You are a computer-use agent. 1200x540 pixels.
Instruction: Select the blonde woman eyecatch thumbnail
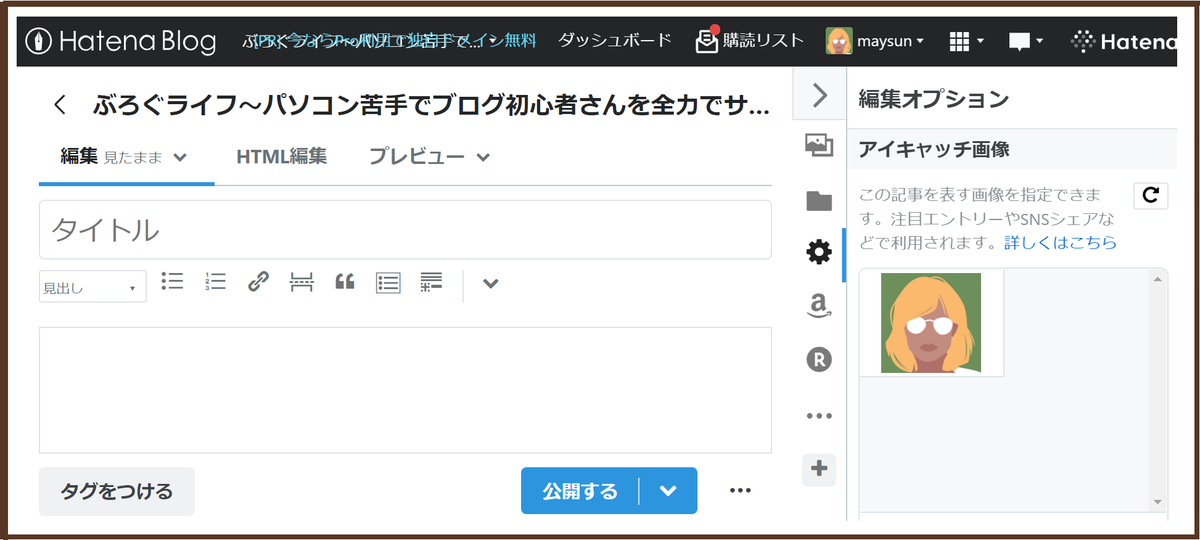pos(931,323)
